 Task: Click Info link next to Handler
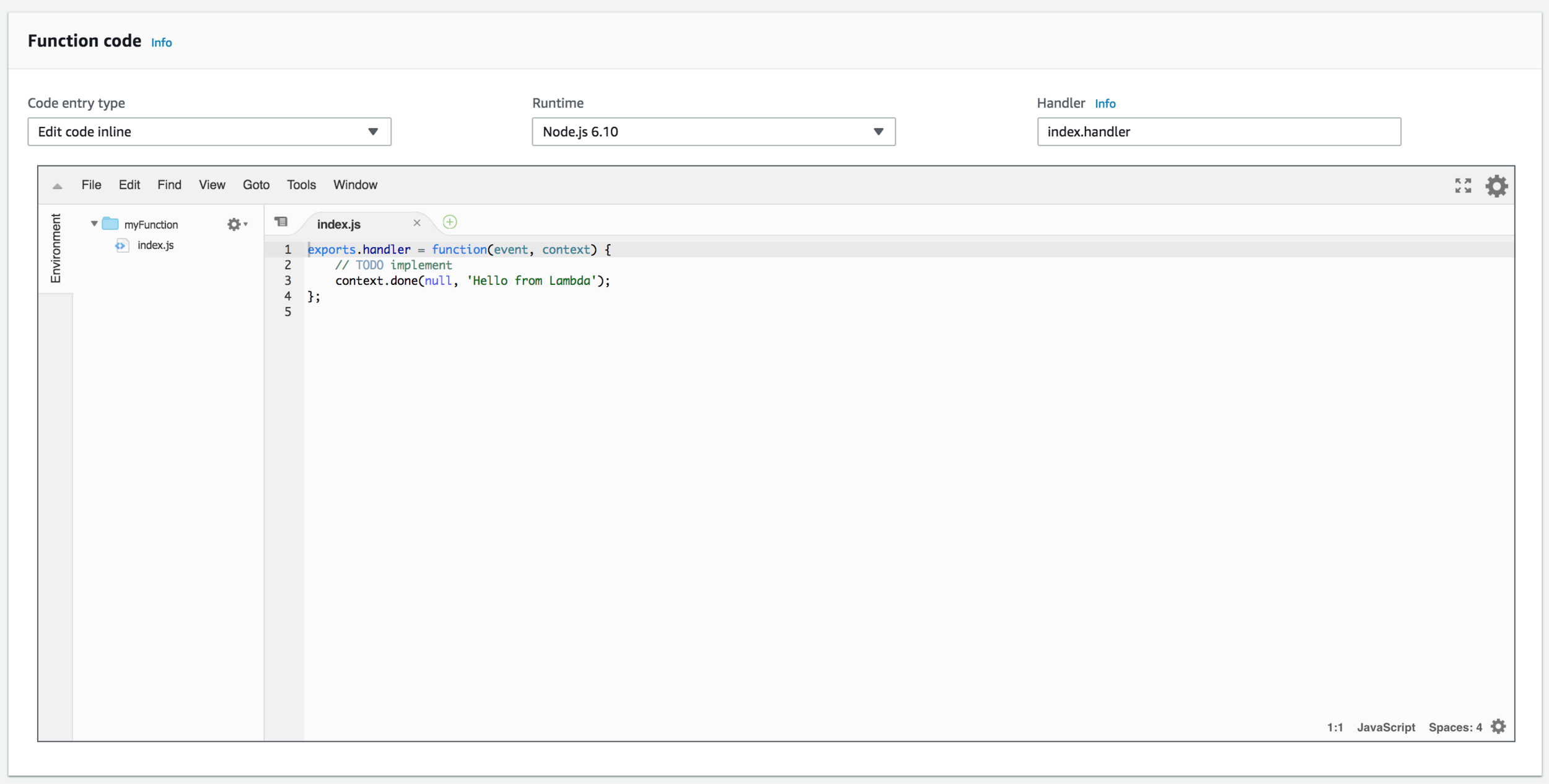(x=1105, y=104)
